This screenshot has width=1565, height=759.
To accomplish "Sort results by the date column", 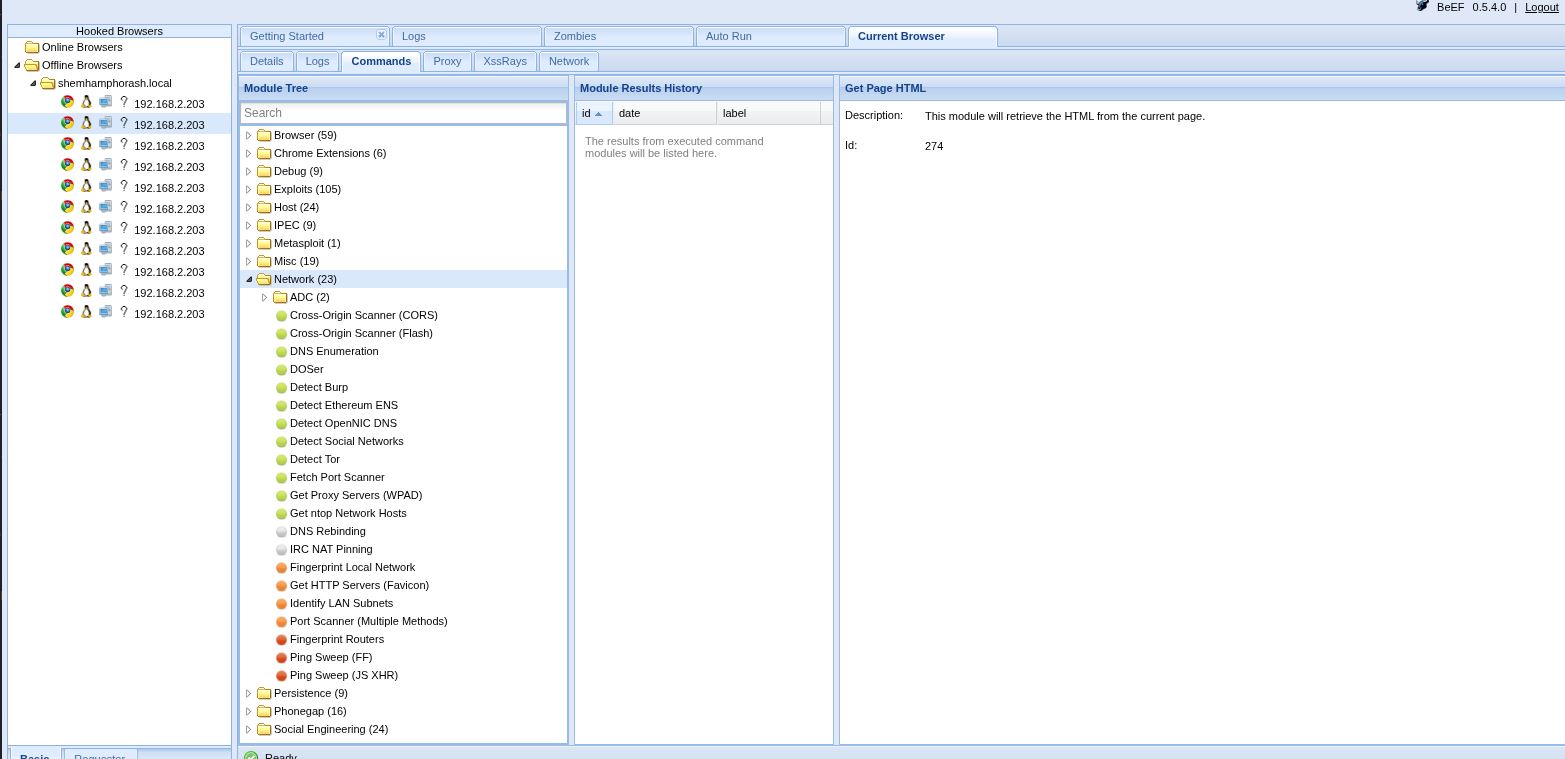I will coord(665,113).
